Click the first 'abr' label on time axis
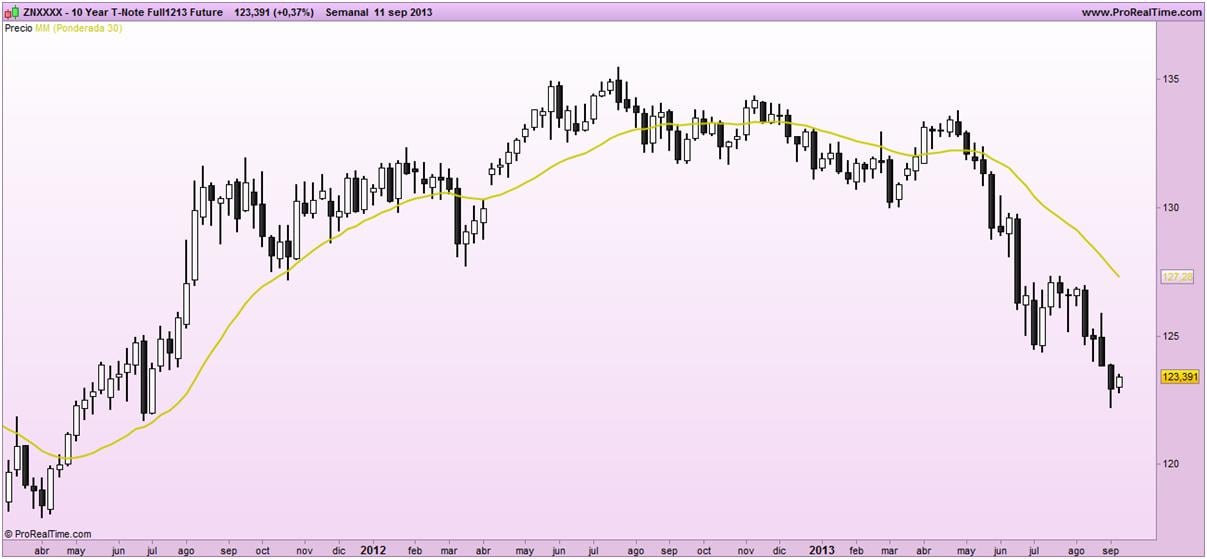The image size is (1207, 559). [x=42, y=550]
